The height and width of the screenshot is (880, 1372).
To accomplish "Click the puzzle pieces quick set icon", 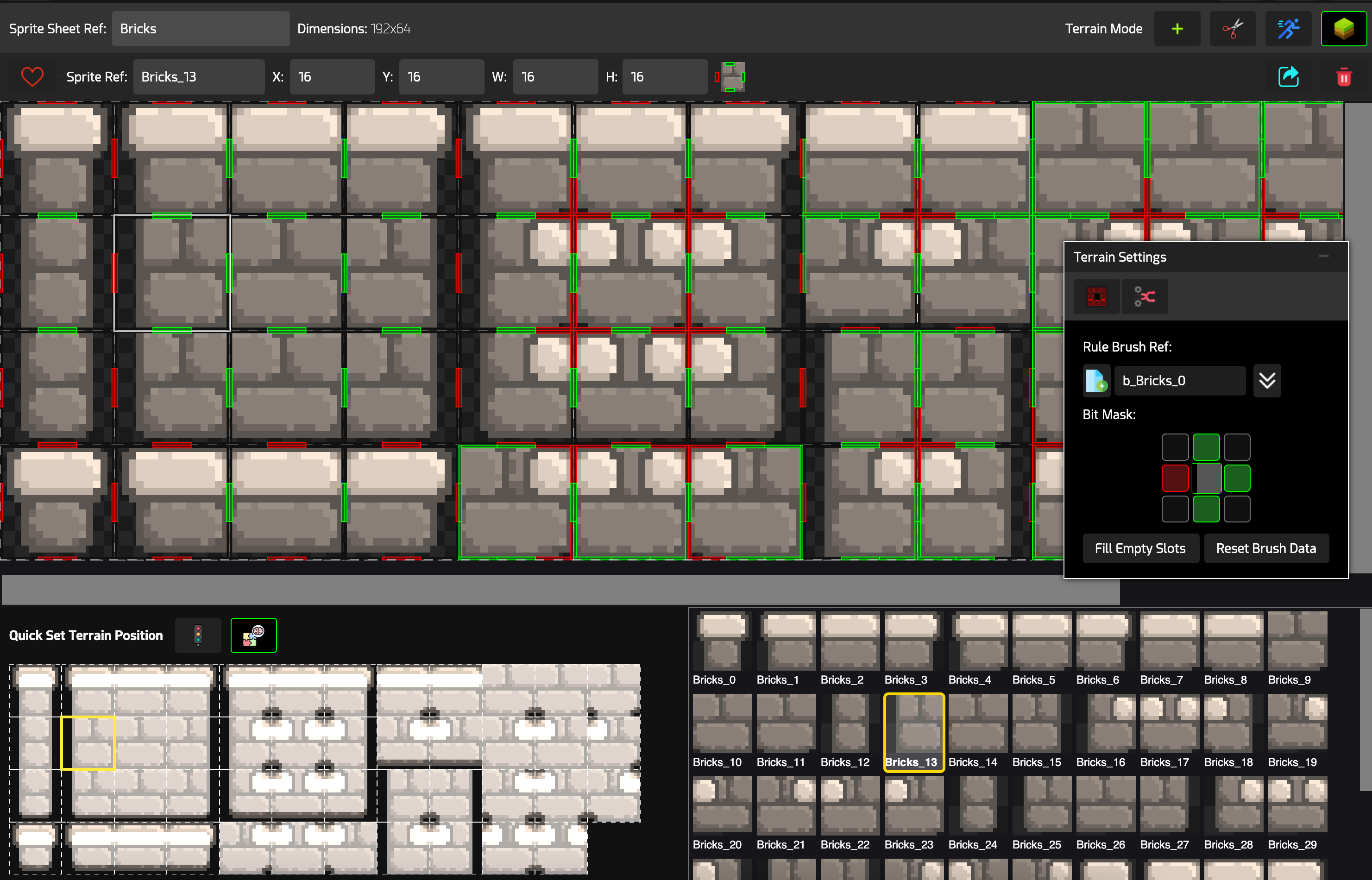I will pos(254,635).
